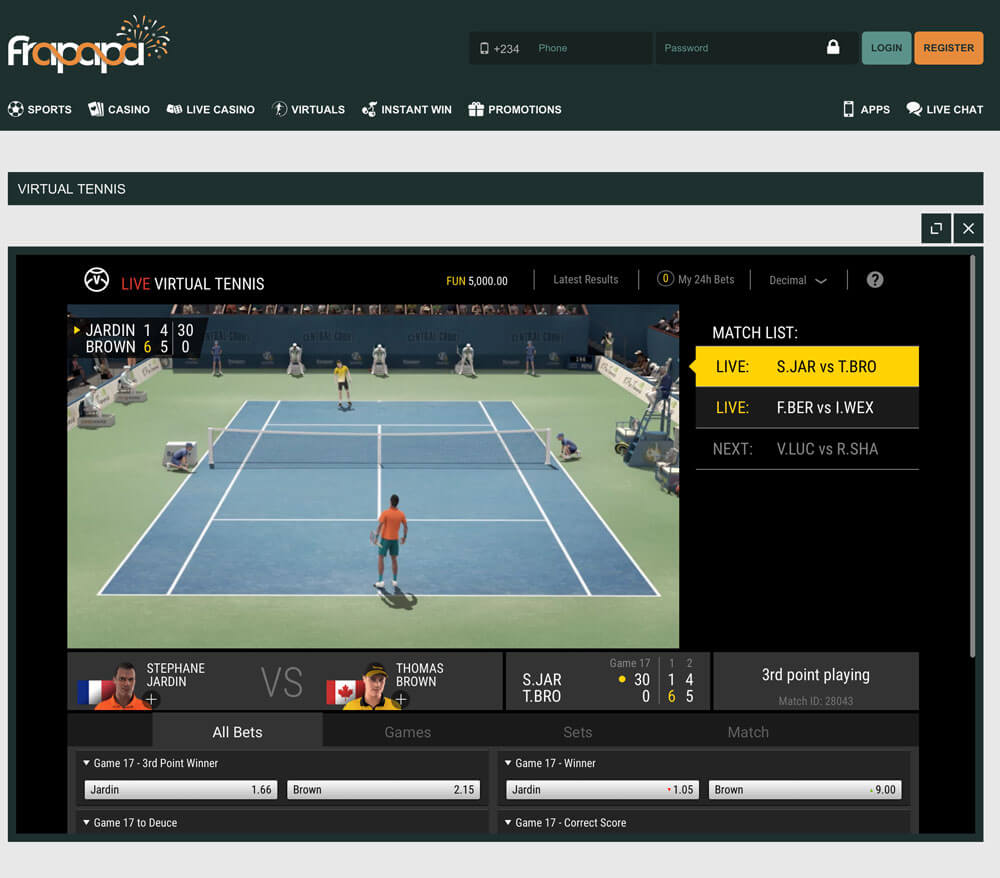Click the Register button

click(948, 48)
